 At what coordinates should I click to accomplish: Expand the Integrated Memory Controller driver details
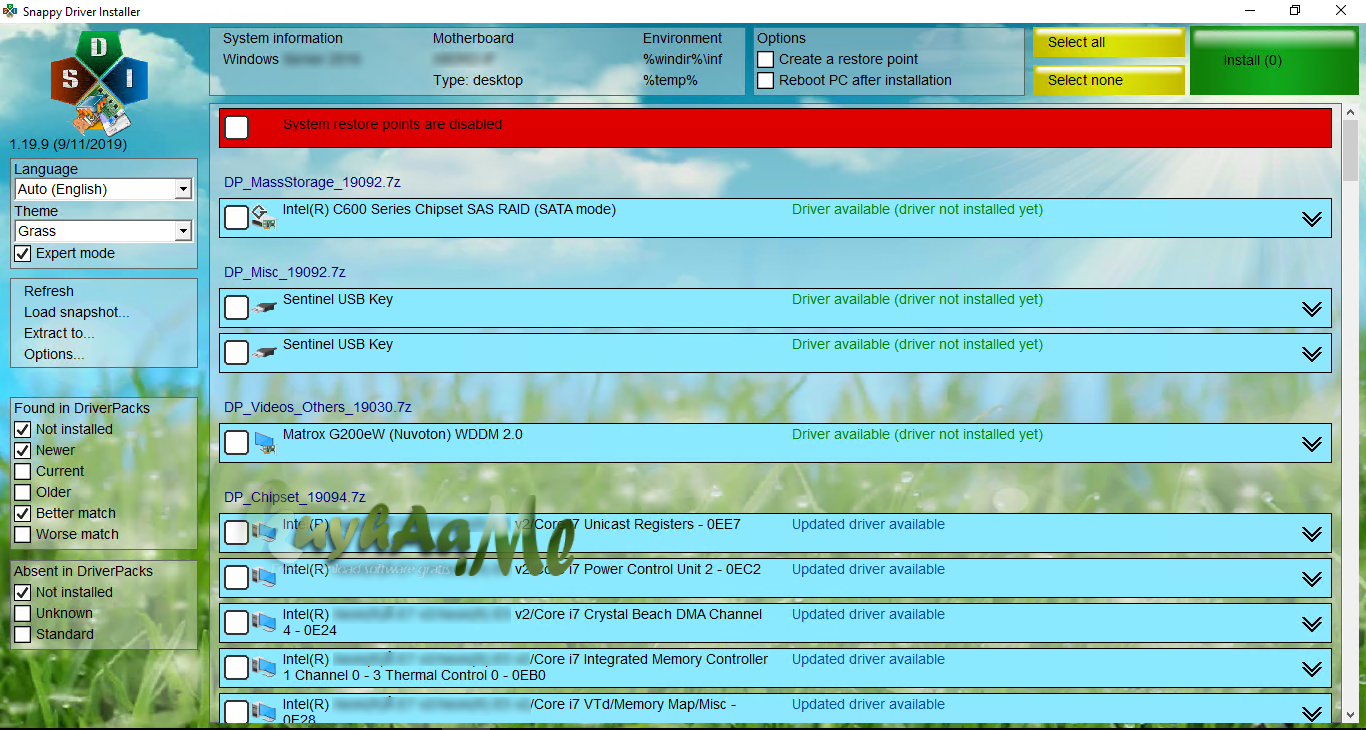1312,669
